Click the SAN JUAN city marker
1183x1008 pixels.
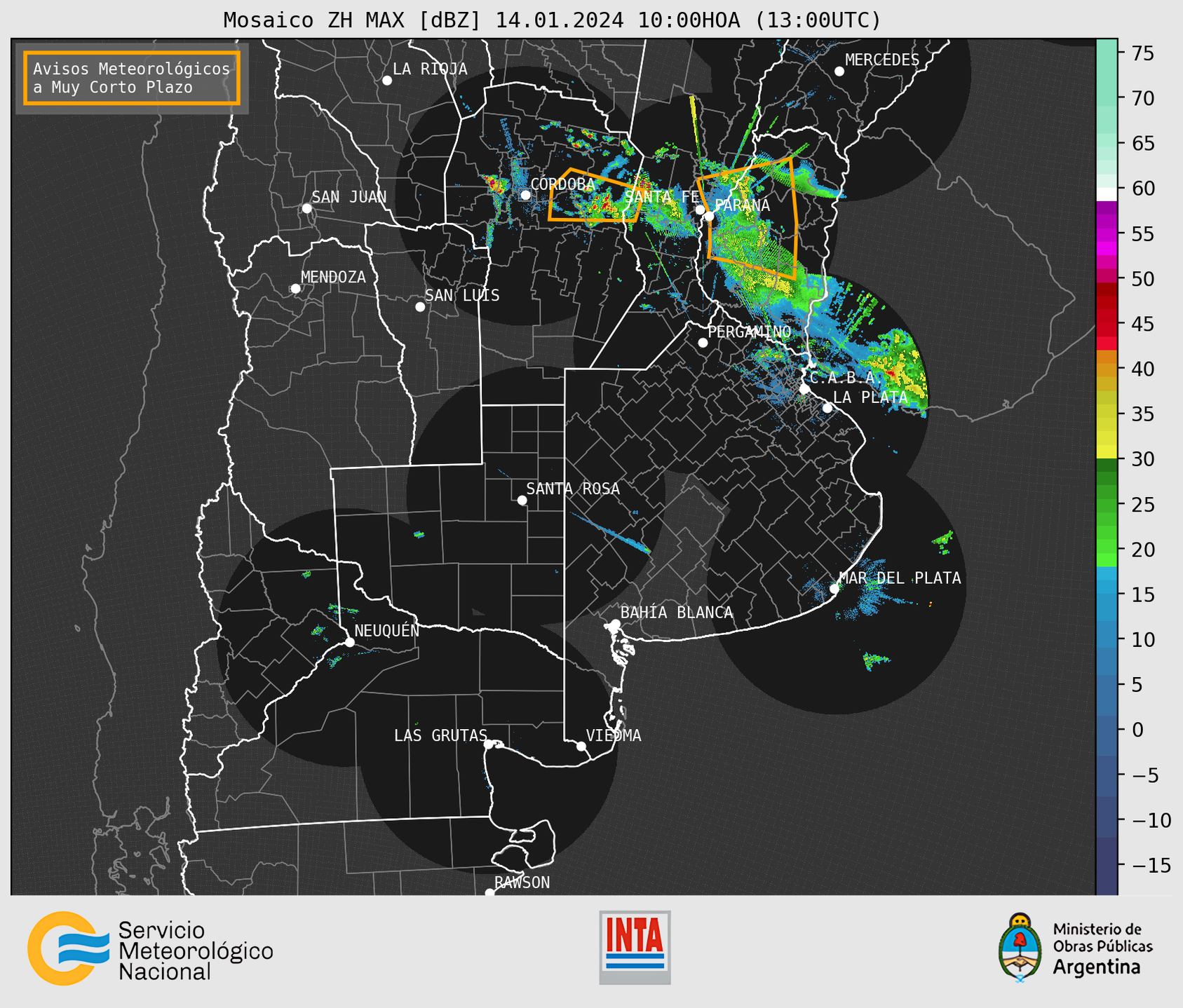306,208
